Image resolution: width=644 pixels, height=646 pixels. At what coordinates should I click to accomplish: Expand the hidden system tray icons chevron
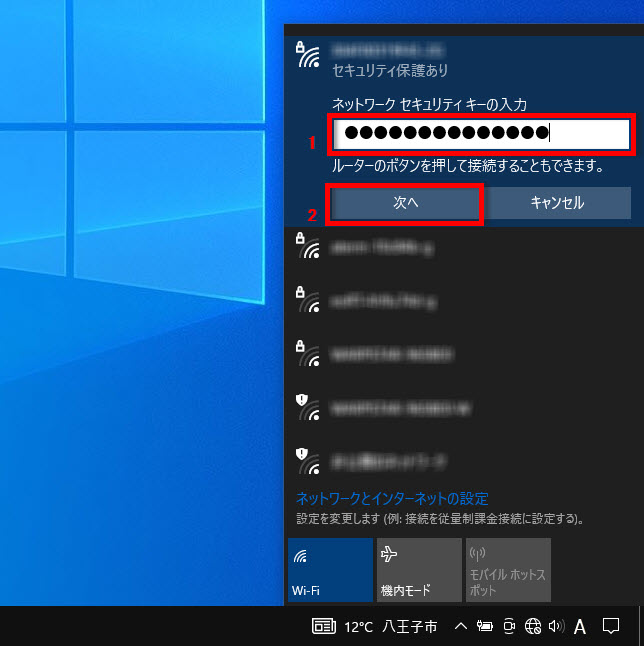(x=460, y=627)
